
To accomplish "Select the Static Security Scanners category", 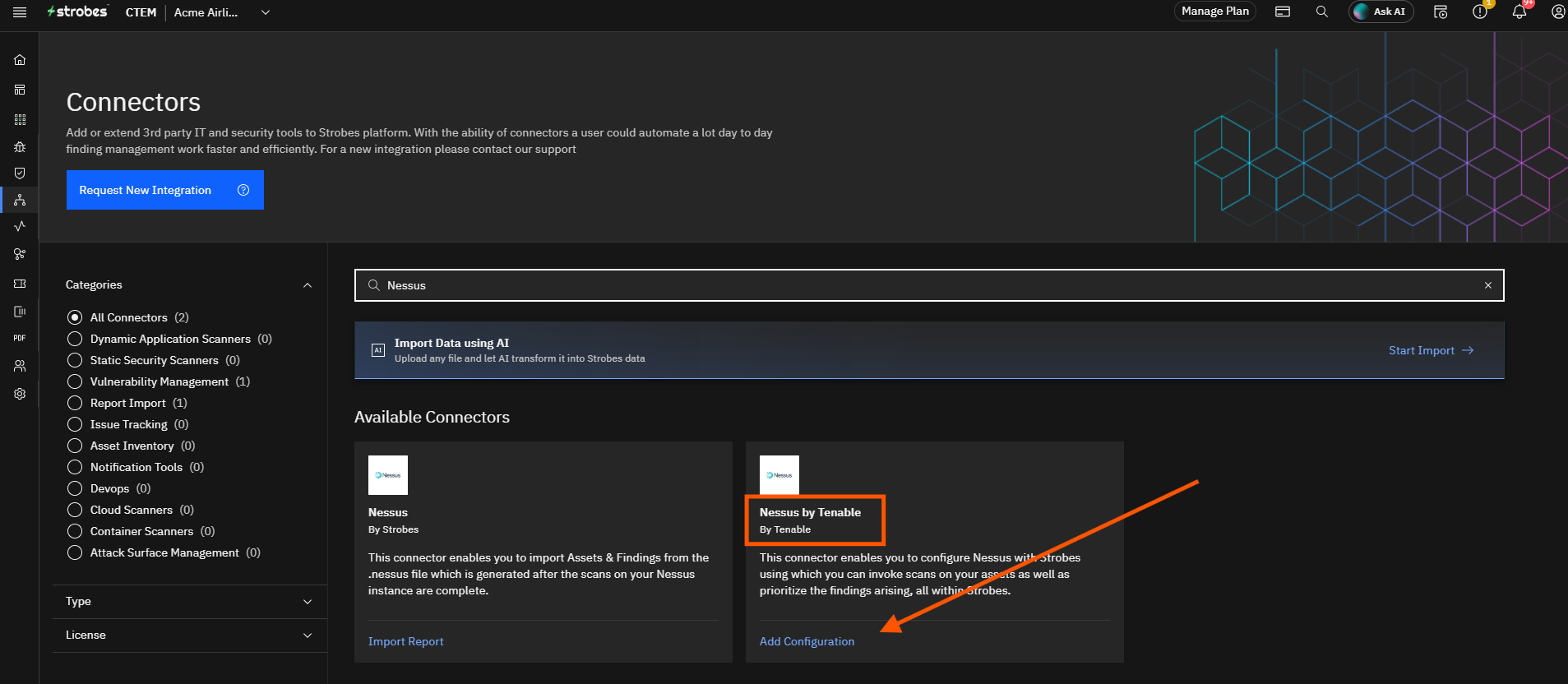I will 75,360.
